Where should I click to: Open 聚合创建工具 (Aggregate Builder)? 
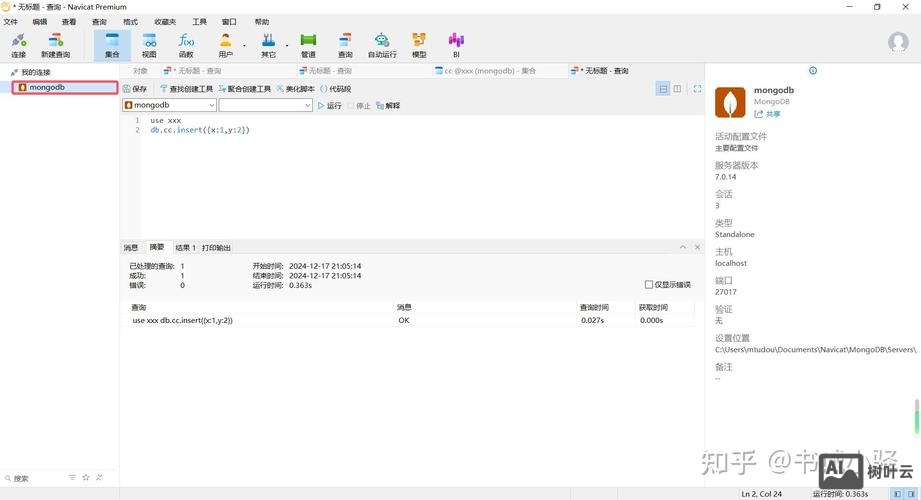pos(244,89)
